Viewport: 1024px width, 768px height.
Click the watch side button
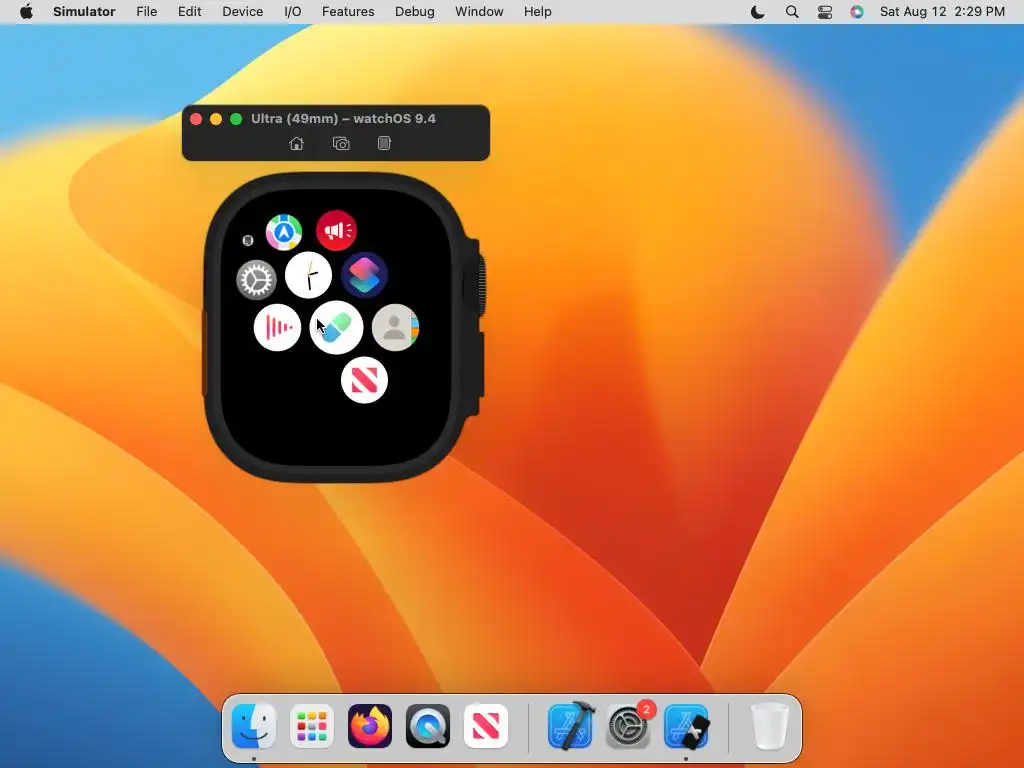pos(480,364)
